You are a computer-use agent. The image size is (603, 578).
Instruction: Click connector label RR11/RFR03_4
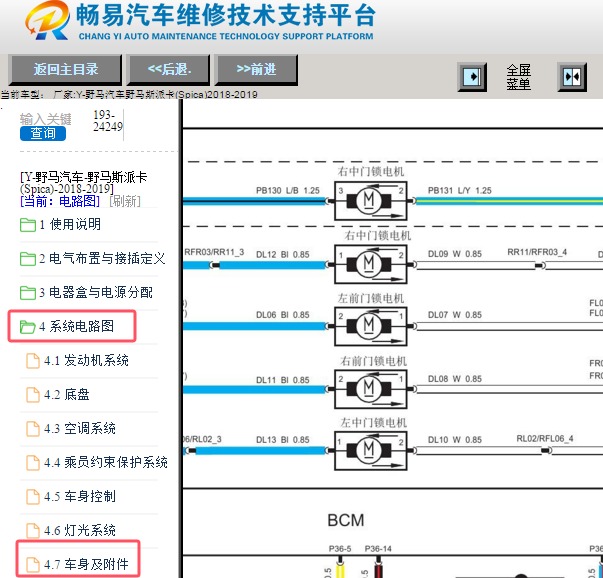537,252
